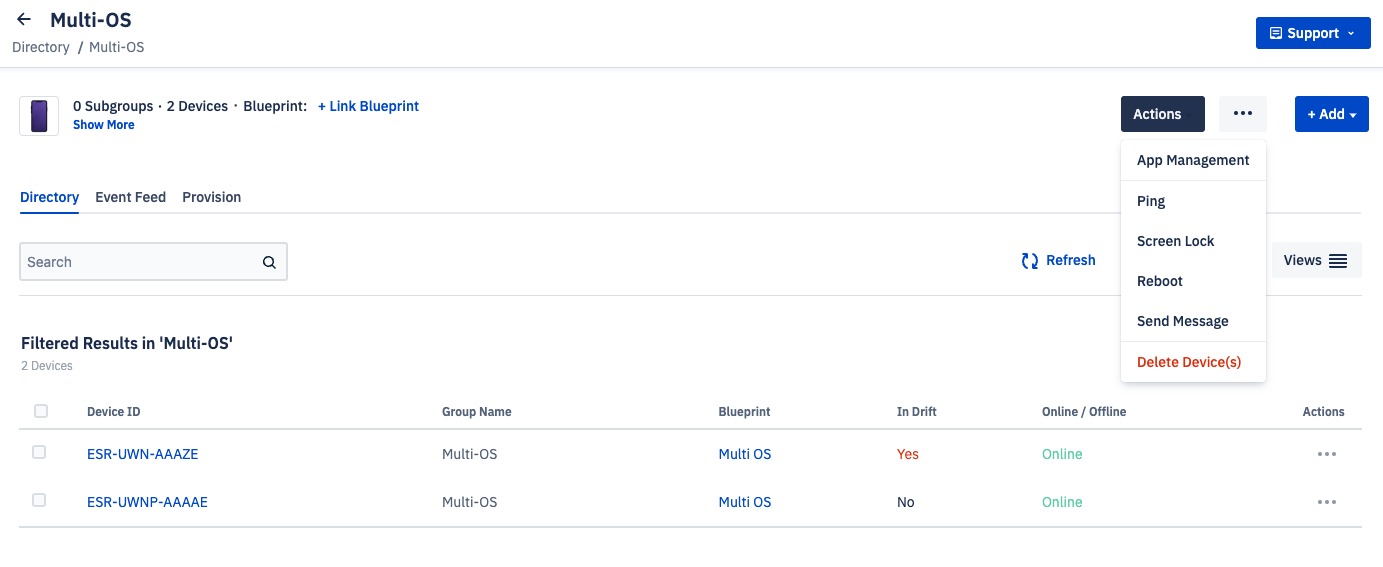Expand the + Add dropdown
1383x567 pixels.
(x=1332, y=114)
